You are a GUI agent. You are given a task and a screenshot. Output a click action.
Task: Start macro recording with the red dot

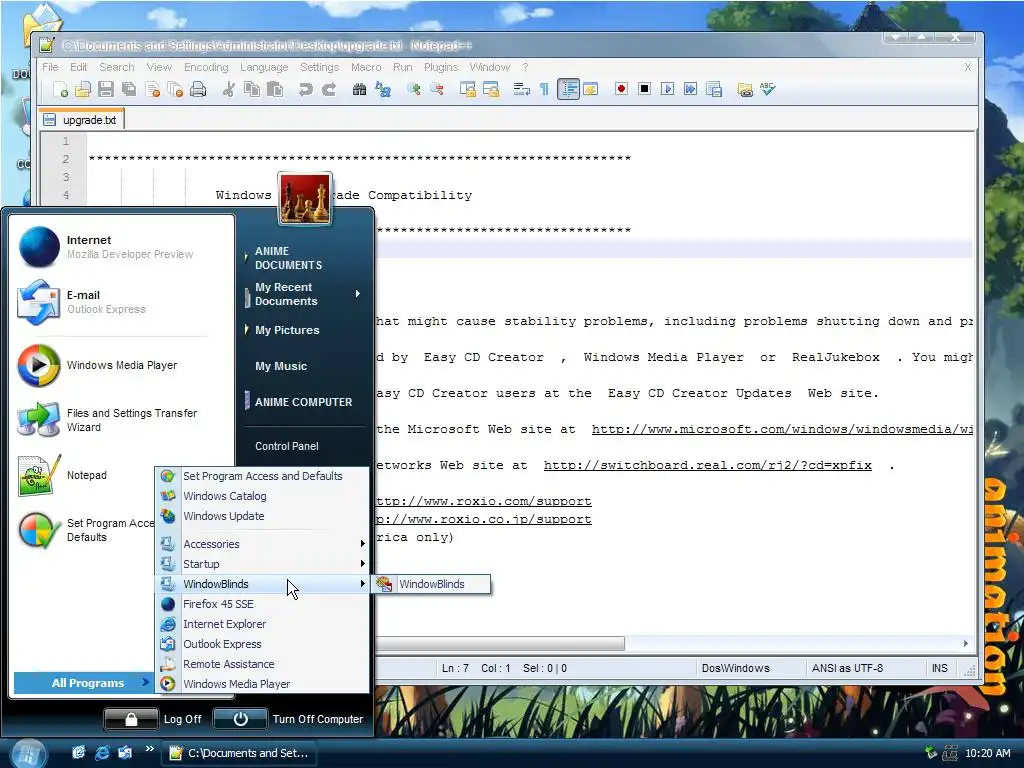(621, 89)
